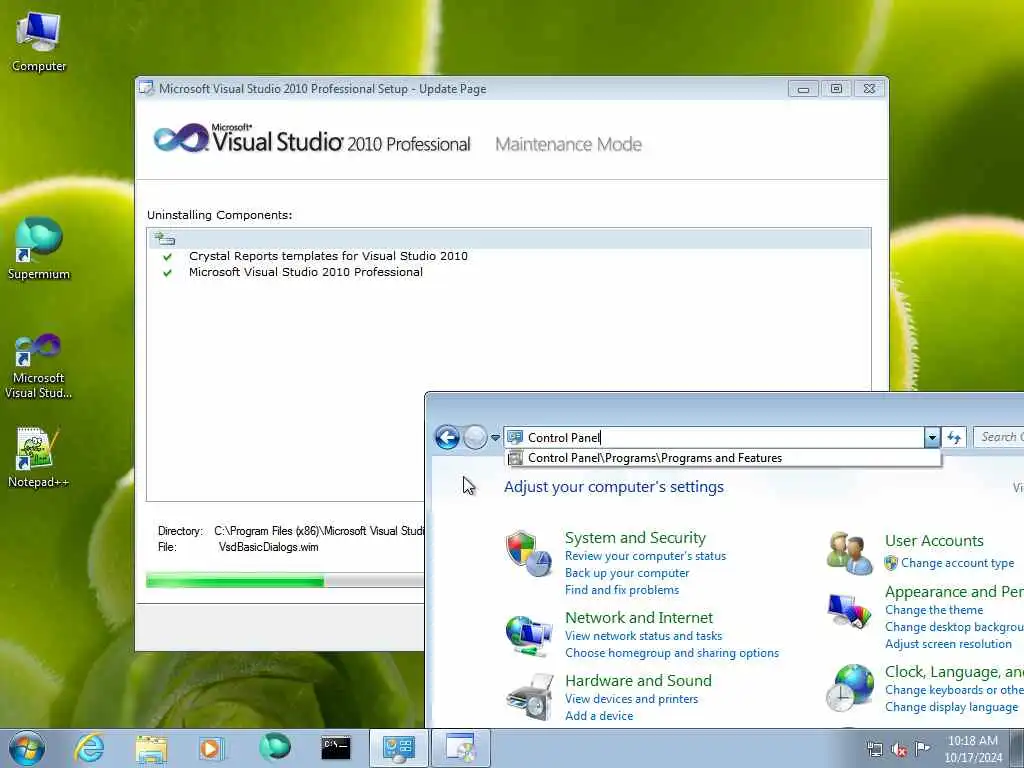
Task: Click the System and Security shield icon
Action: [x=528, y=554]
